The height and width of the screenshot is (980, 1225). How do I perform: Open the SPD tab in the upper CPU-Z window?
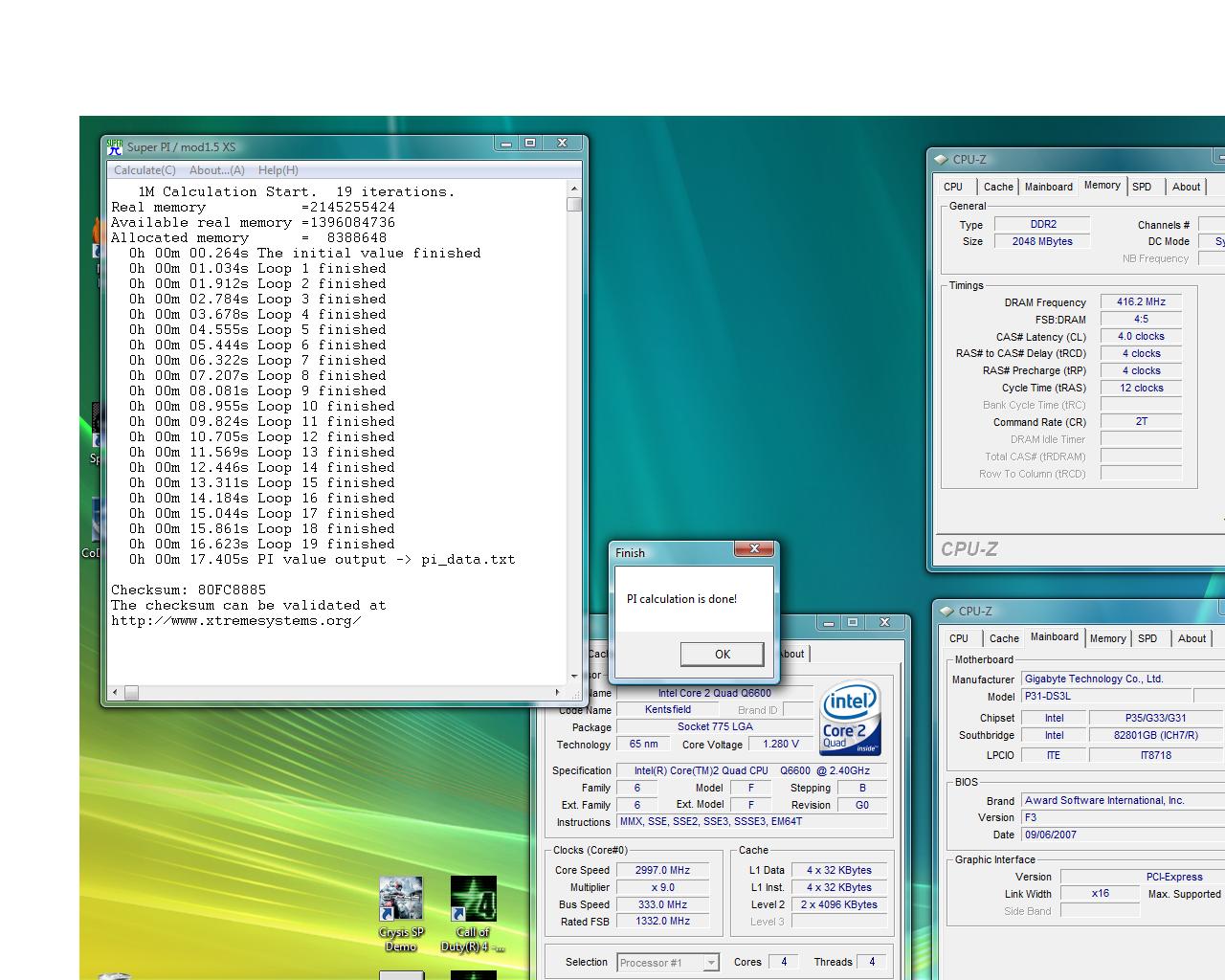[x=1142, y=187]
